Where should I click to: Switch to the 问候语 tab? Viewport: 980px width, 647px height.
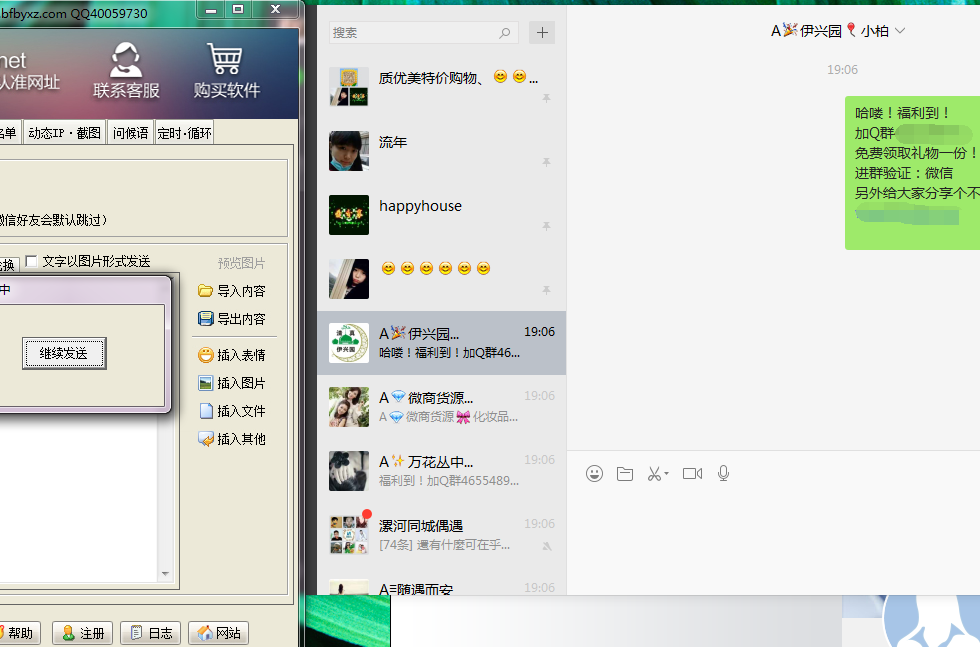pos(130,131)
